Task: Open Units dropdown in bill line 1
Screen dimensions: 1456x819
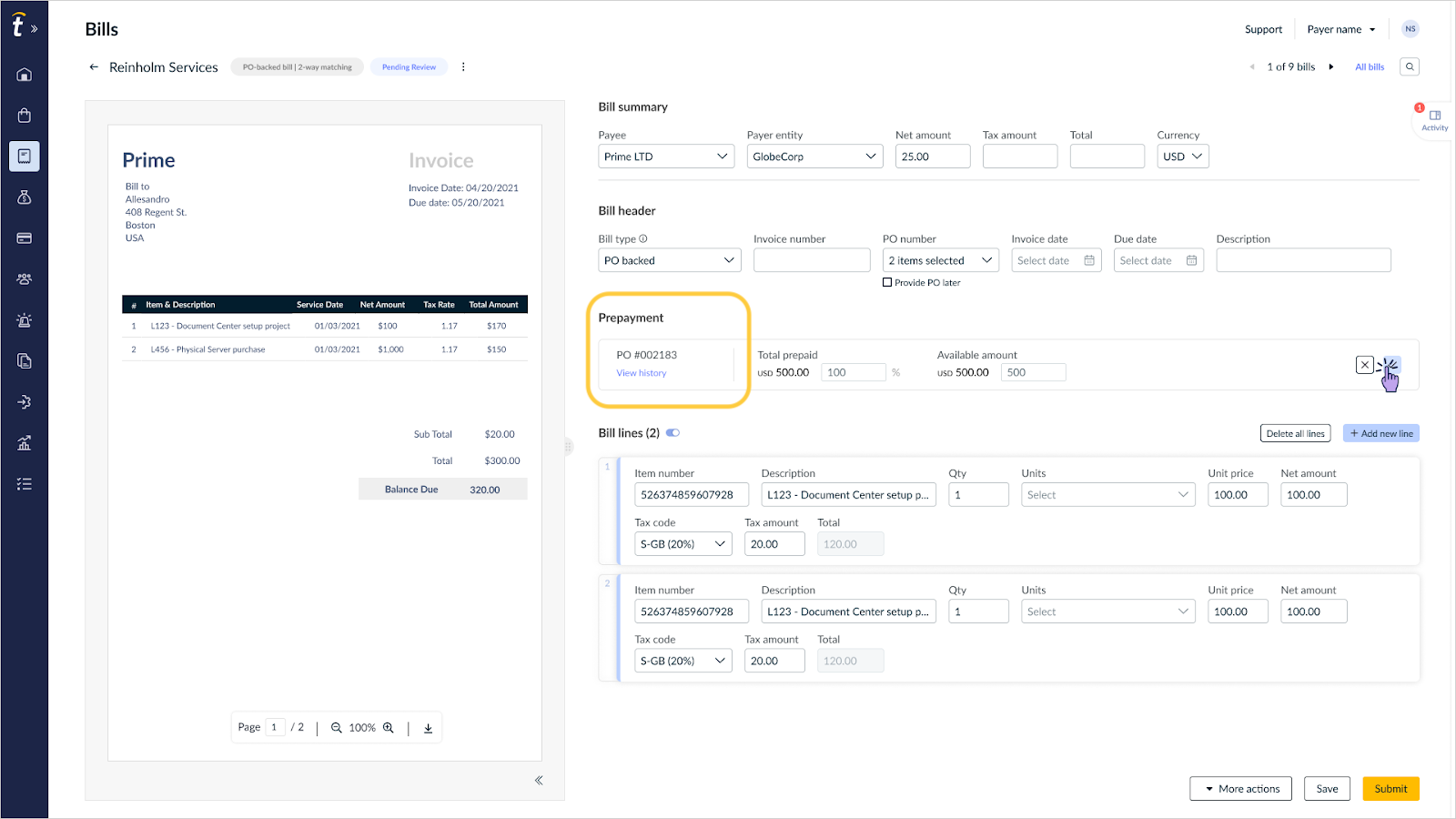Action: [x=1108, y=495]
